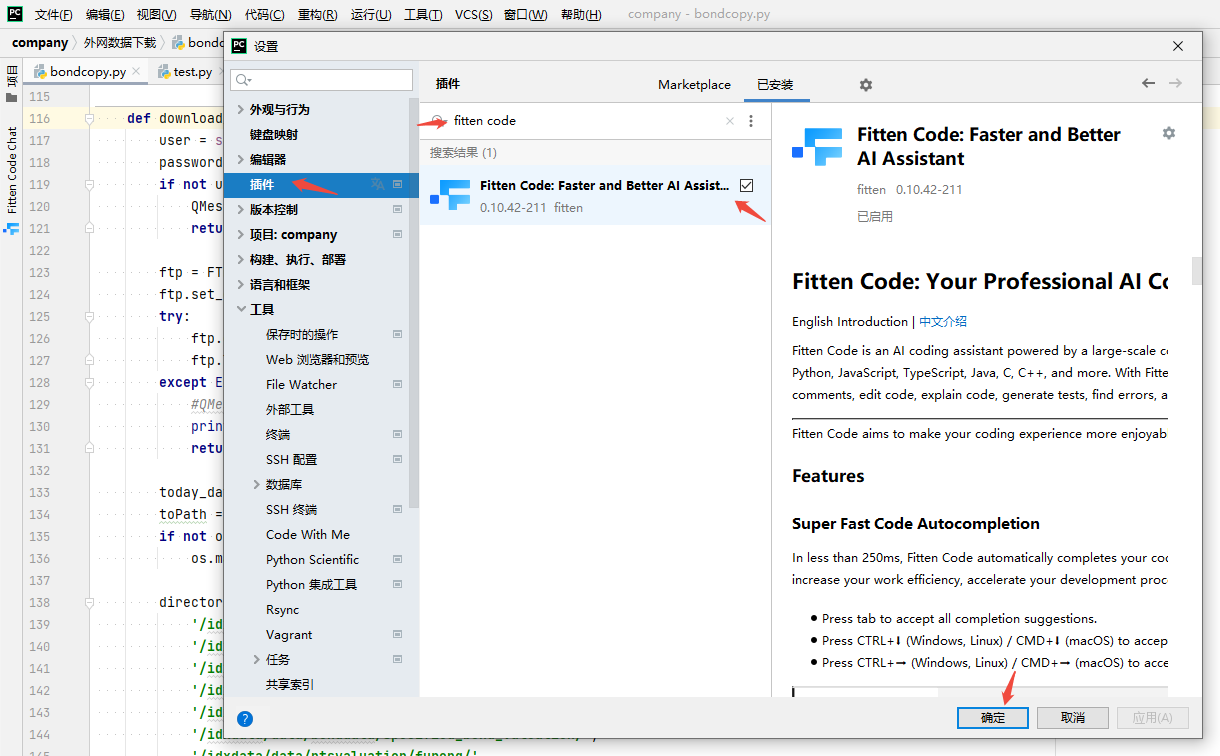1220x756 pixels.
Task: Open the 重构(R) menu
Action: click(x=317, y=15)
